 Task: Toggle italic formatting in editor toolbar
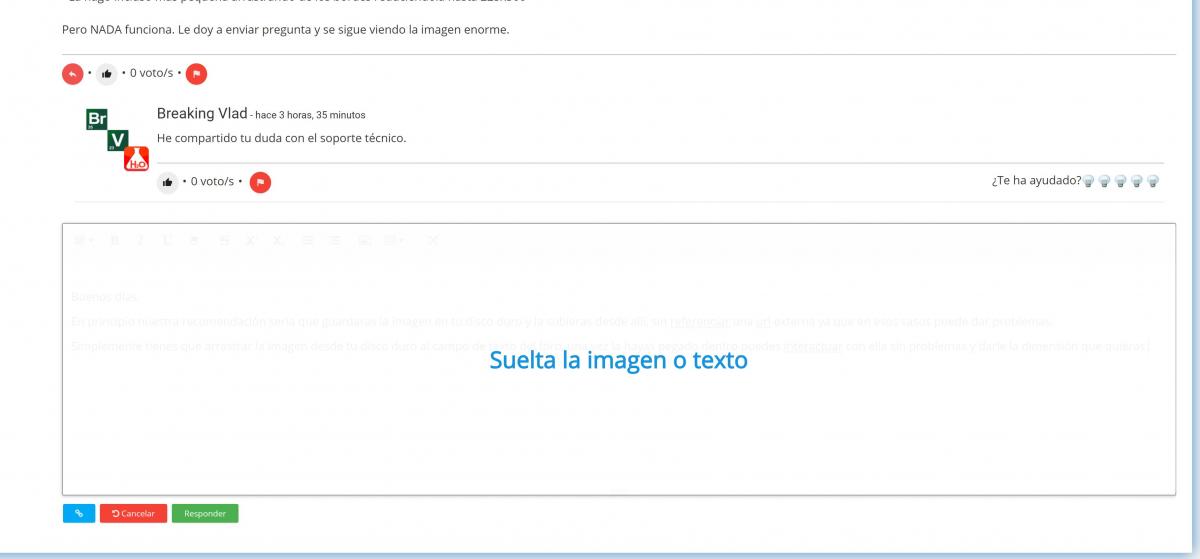pos(140,241)
